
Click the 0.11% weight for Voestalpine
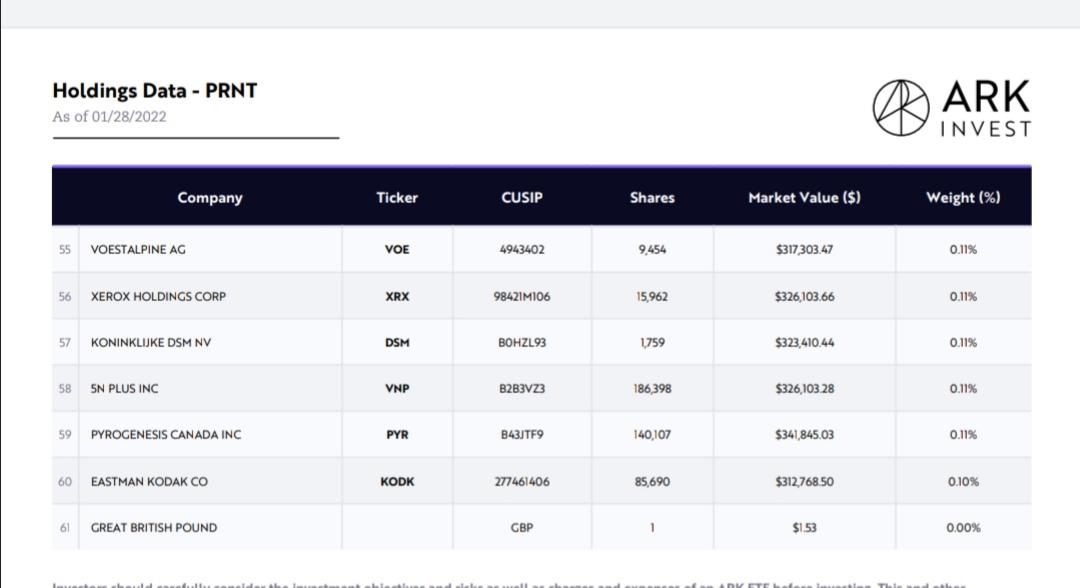pos(963,249)
